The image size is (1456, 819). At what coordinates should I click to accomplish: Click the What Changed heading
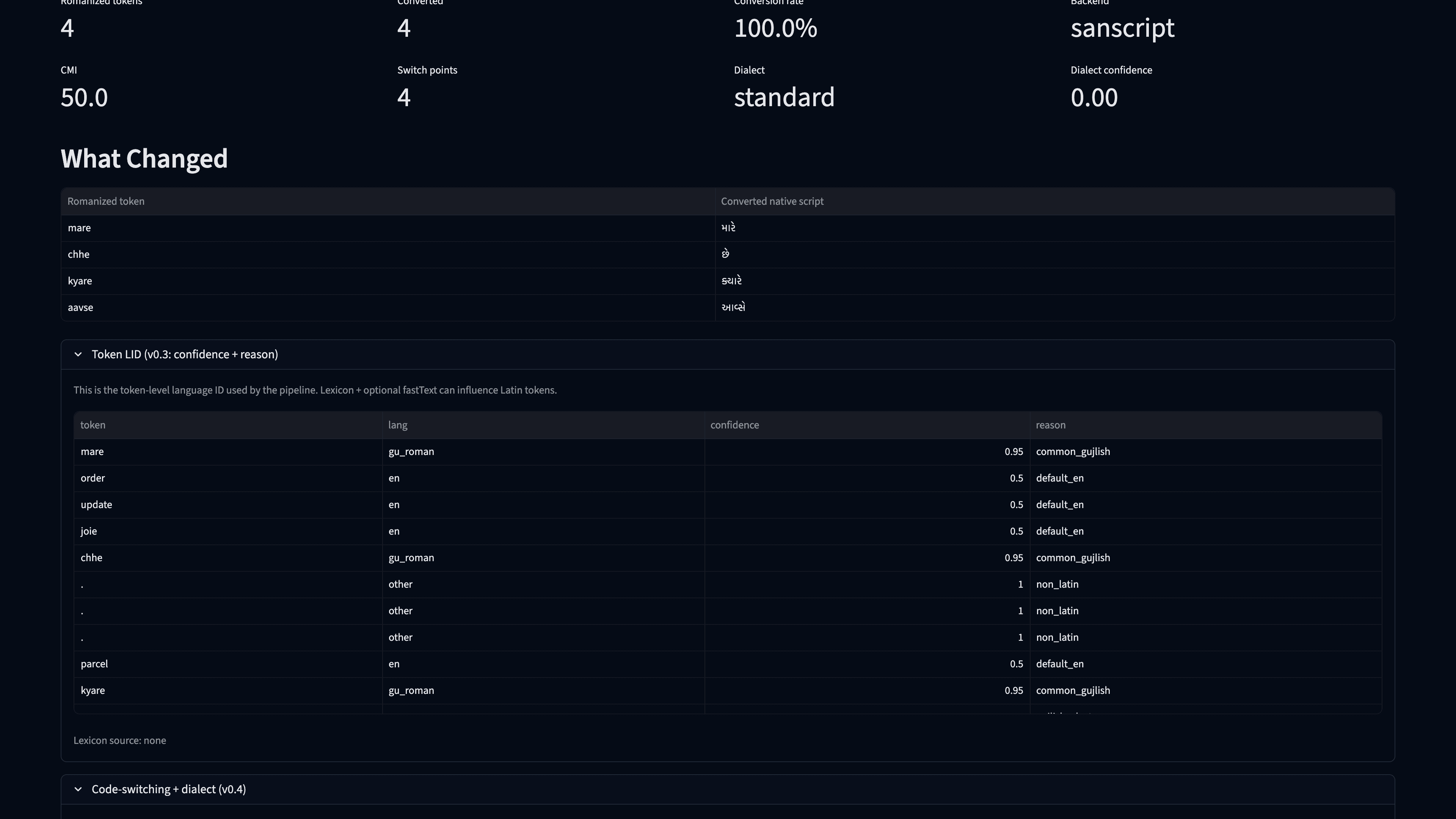click(x=144, y=159)
